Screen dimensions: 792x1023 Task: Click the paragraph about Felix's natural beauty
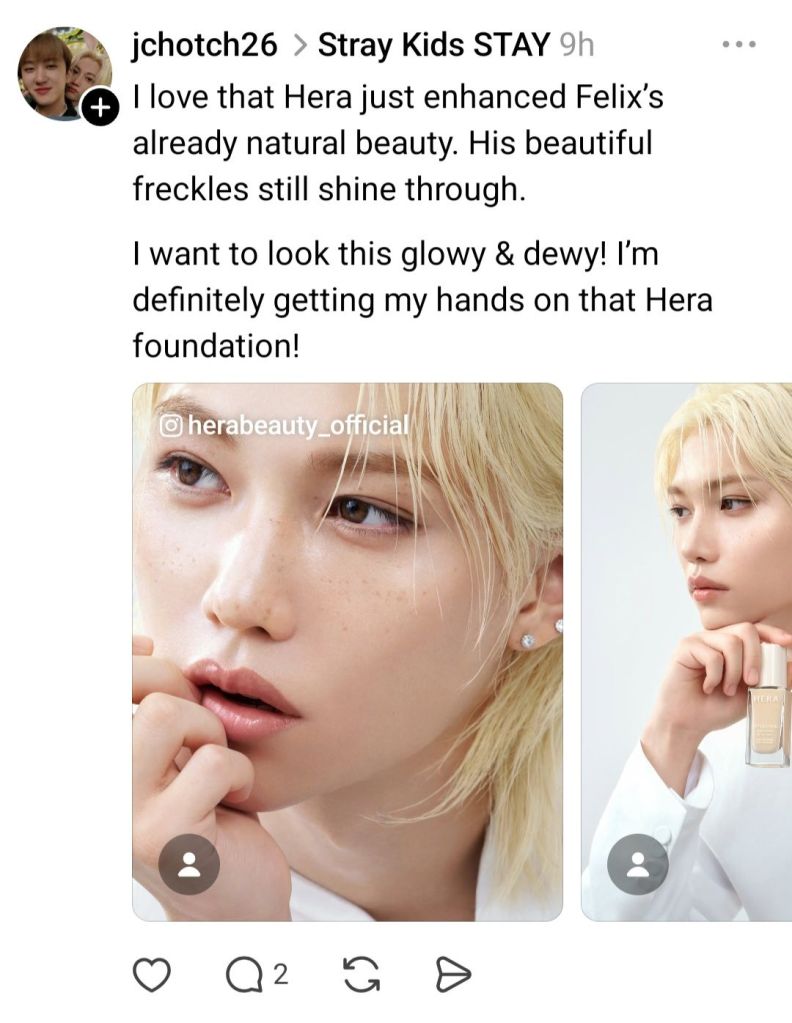pos(397,144)
